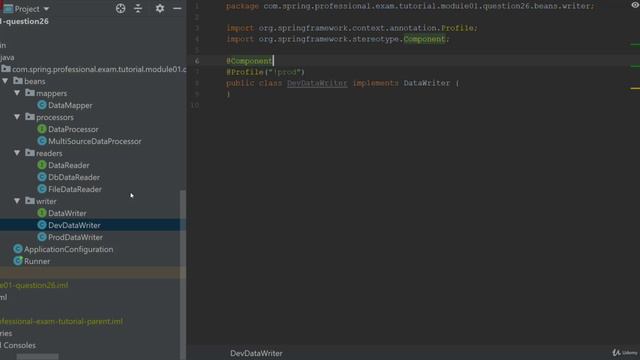Click DevDataWriter class name in code
The image size is (640, 360).
pos(317,83)
